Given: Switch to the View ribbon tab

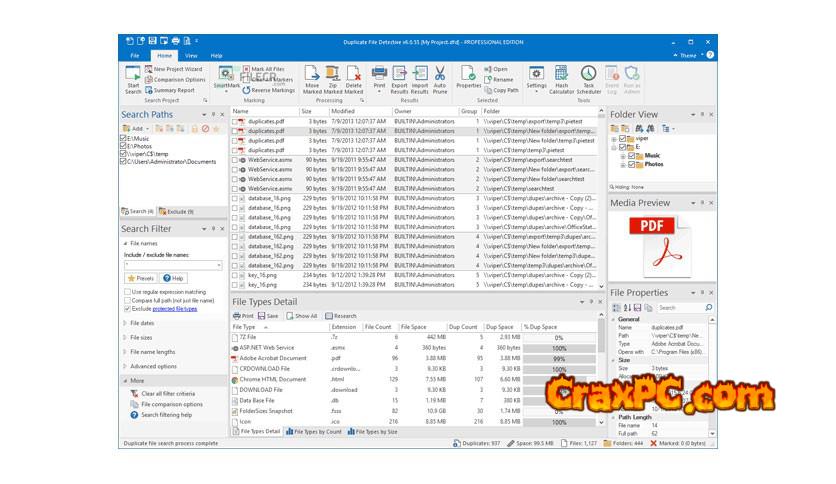Looking at the screenshot, I should [191, 55].
